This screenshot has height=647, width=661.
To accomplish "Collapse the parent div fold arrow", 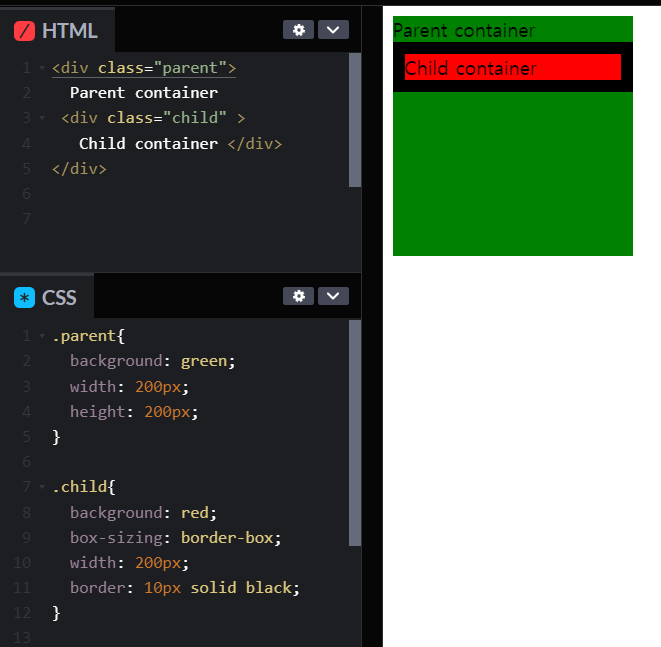I will 42,68.
